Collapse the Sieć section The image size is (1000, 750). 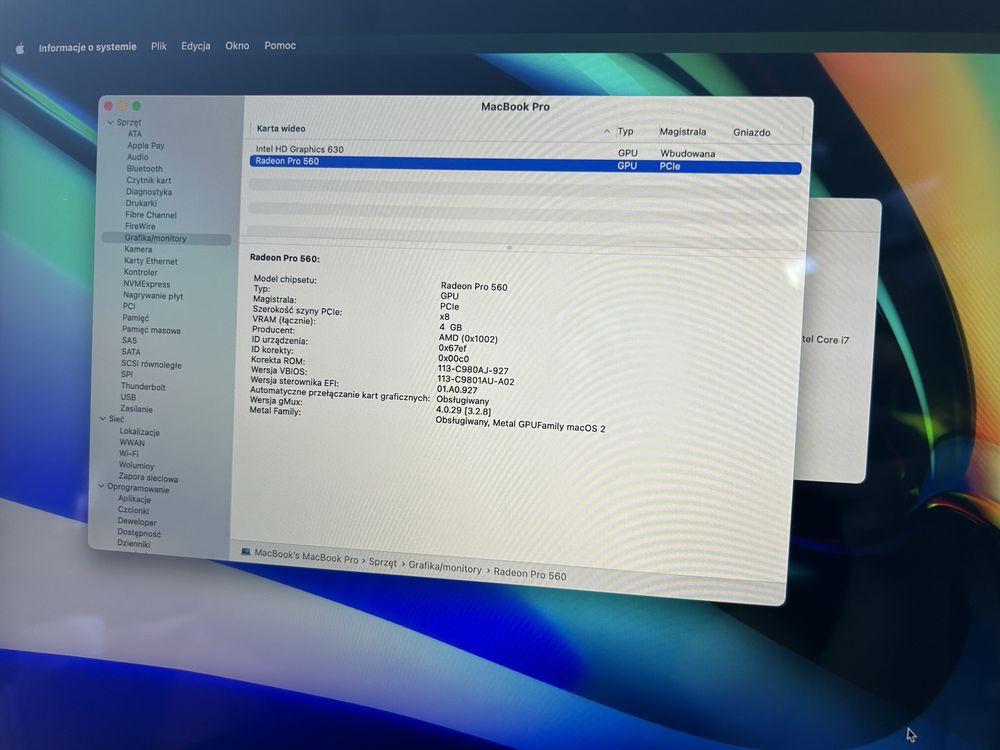[x=103, y=419]
